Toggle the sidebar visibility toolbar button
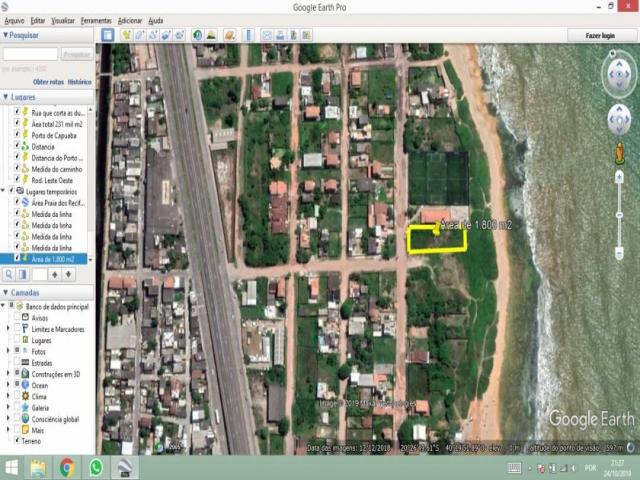Image resolution: width=640 pixels, height=480 pixels. pos(108,35)
